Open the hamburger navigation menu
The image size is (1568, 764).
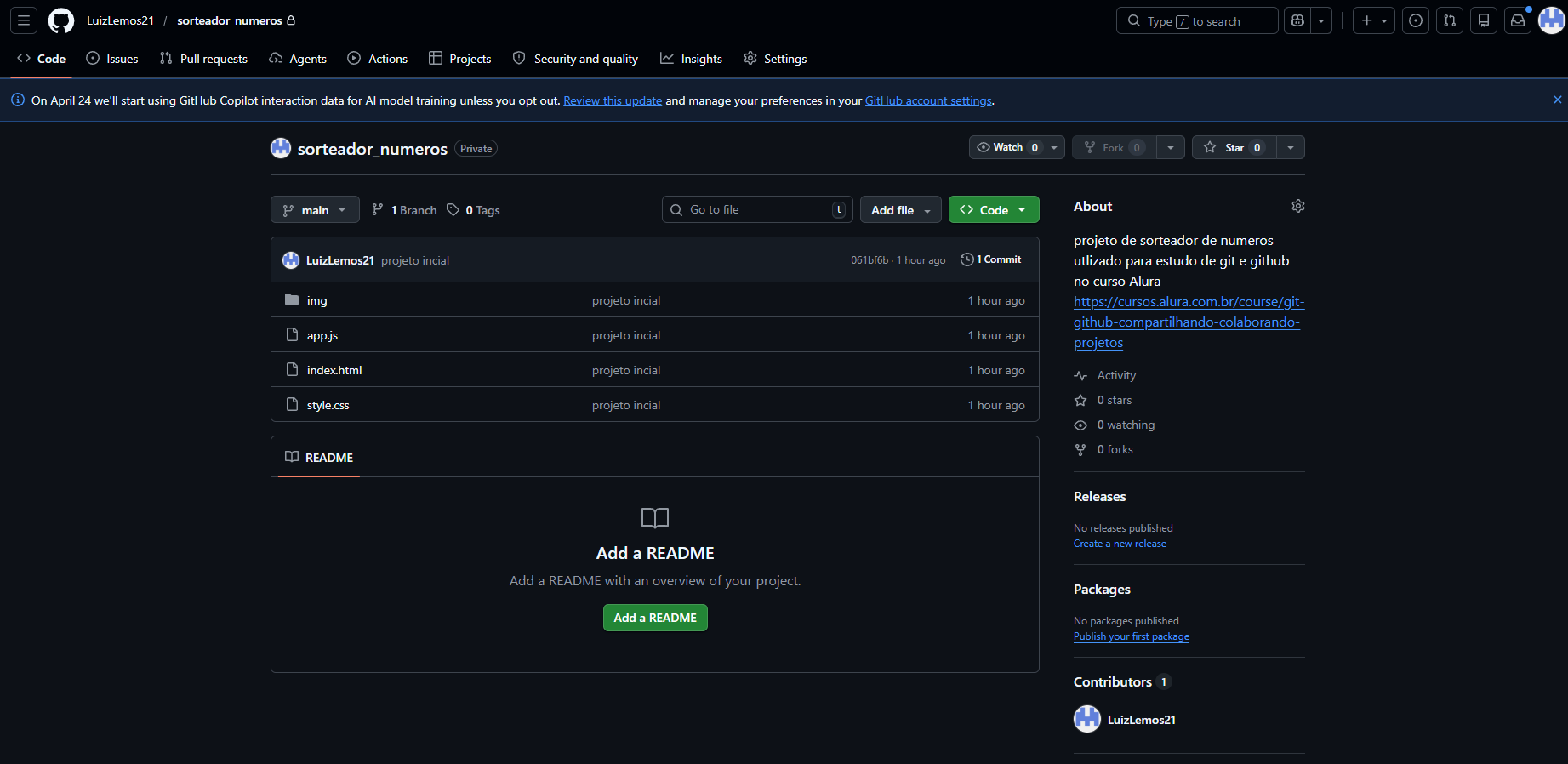24,20
